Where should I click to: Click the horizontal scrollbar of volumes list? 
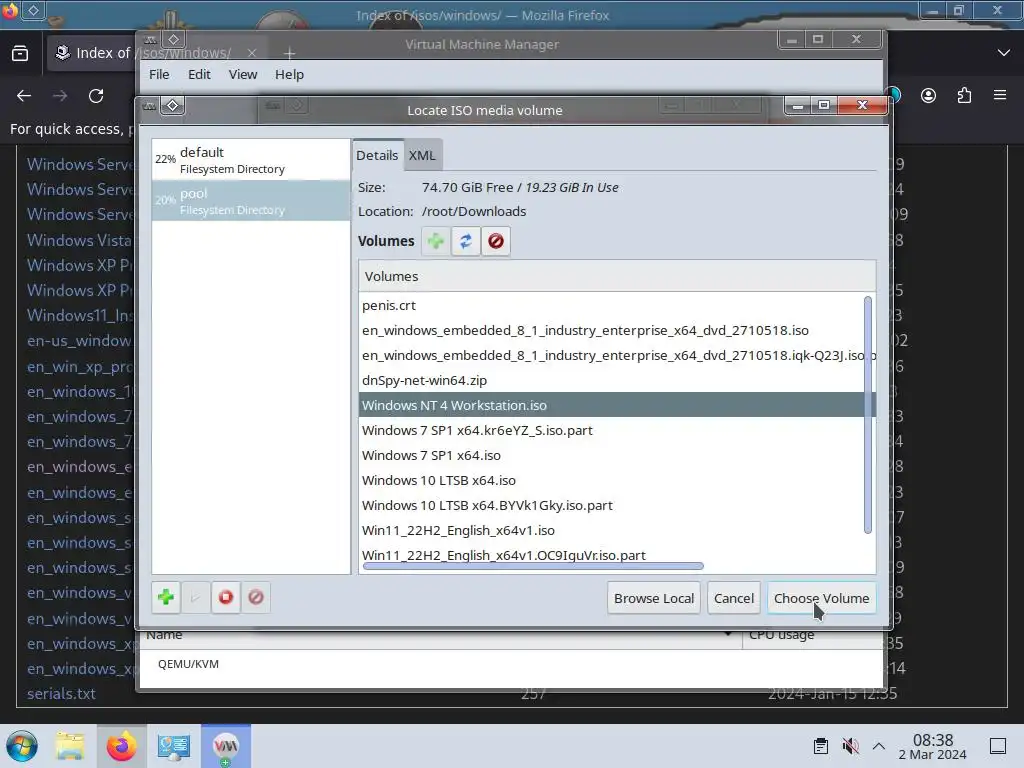point(533,566)
